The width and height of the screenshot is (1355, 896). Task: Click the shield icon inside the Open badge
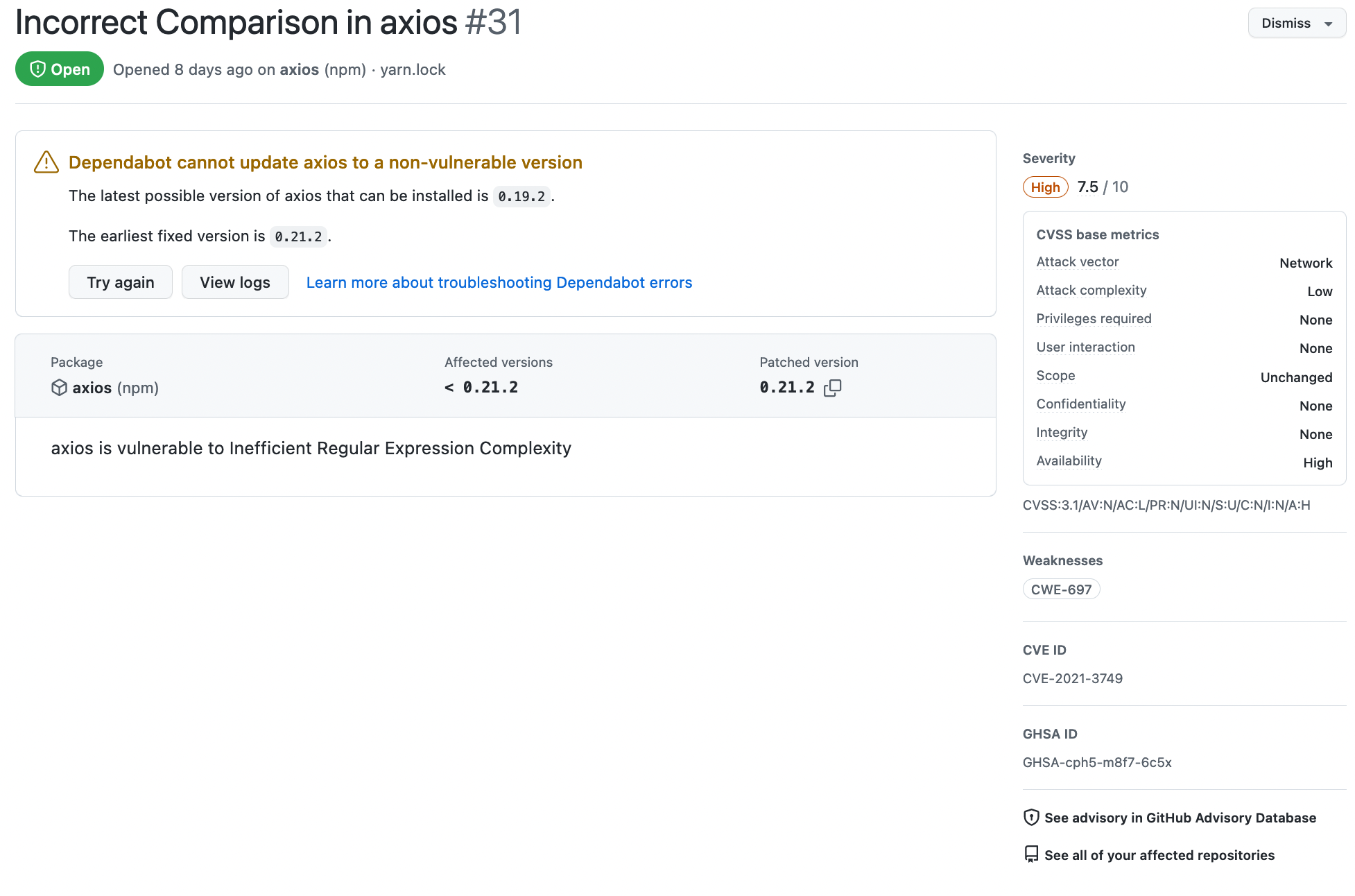(x=37, y=69)
